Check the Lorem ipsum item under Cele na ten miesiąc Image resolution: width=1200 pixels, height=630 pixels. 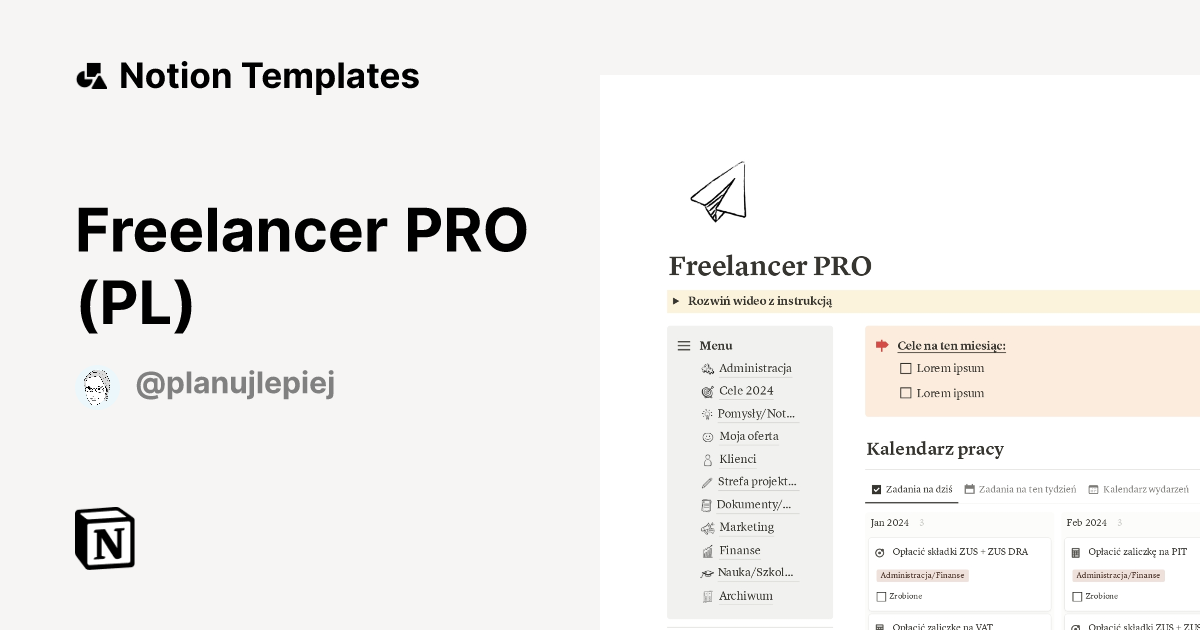click(905, 368)
